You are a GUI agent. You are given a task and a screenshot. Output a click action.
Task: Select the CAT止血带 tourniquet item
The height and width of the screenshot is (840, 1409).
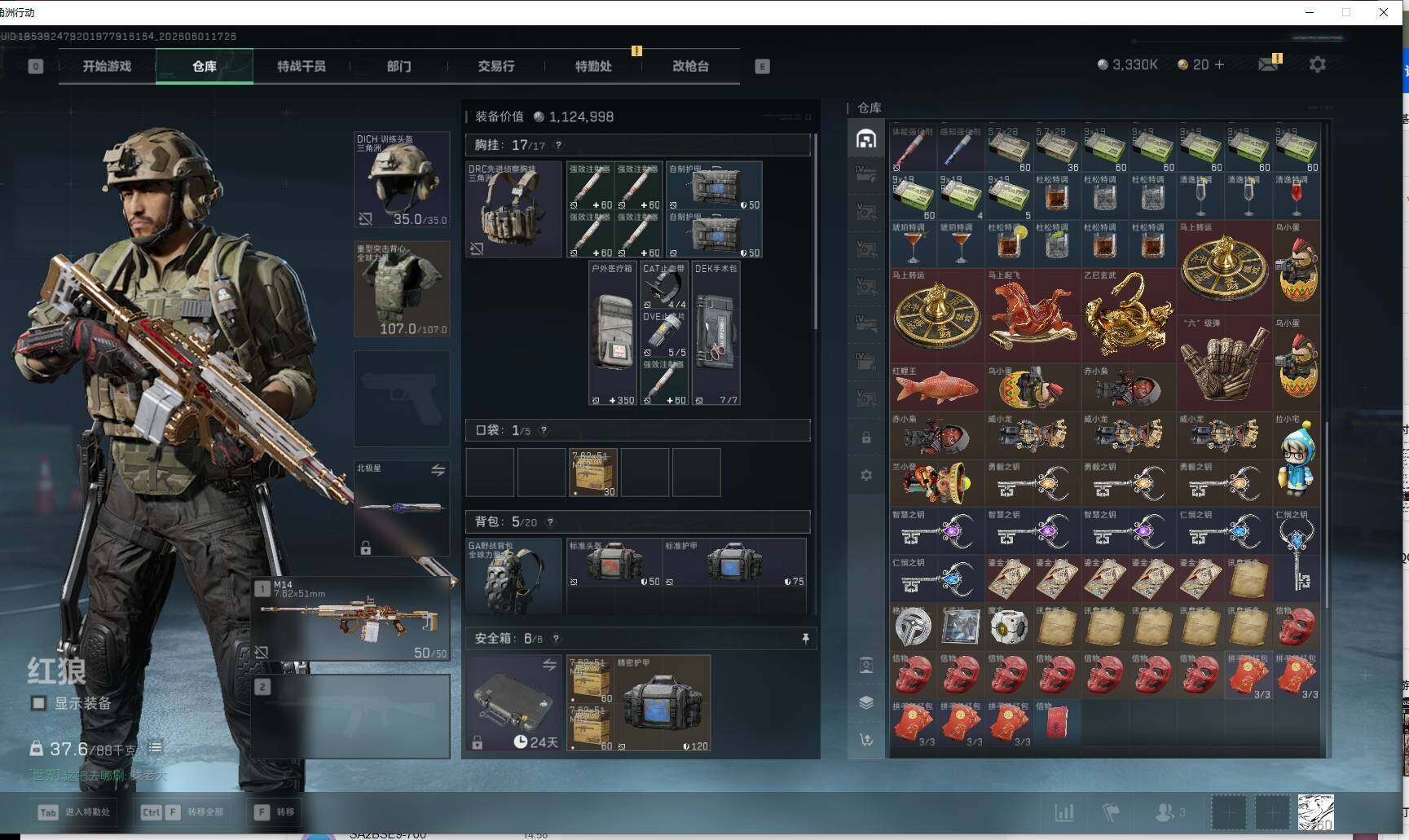(x=663, y=285)
